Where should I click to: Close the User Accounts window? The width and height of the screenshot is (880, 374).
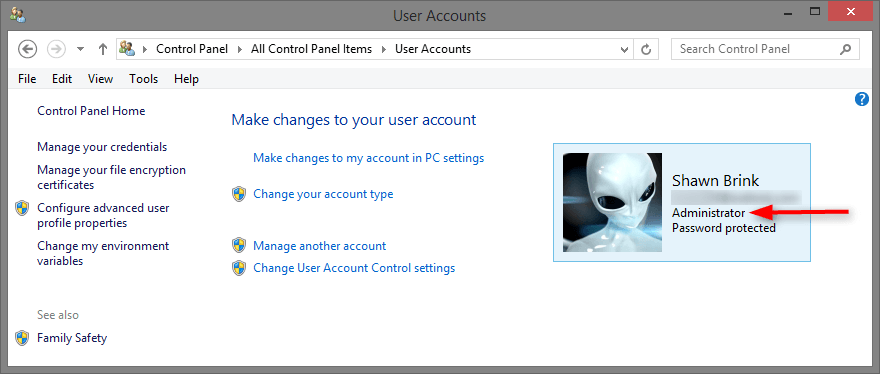click(852, 11)
